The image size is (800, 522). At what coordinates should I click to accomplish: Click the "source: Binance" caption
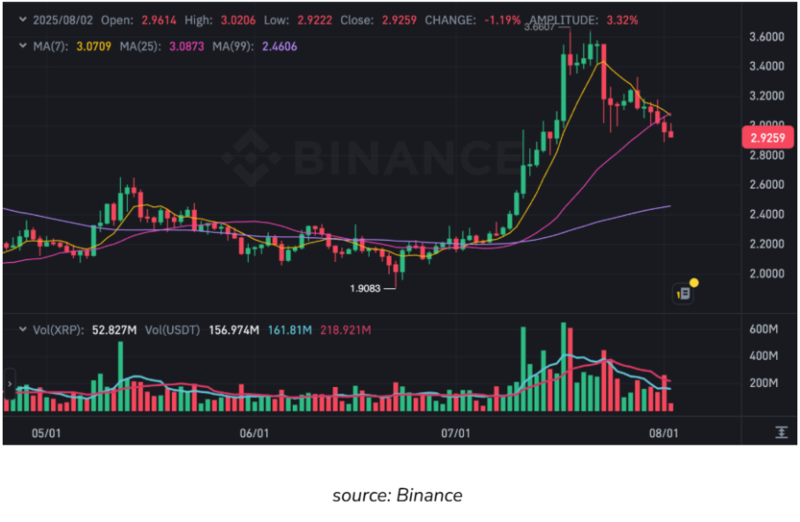tap(399, 494)
